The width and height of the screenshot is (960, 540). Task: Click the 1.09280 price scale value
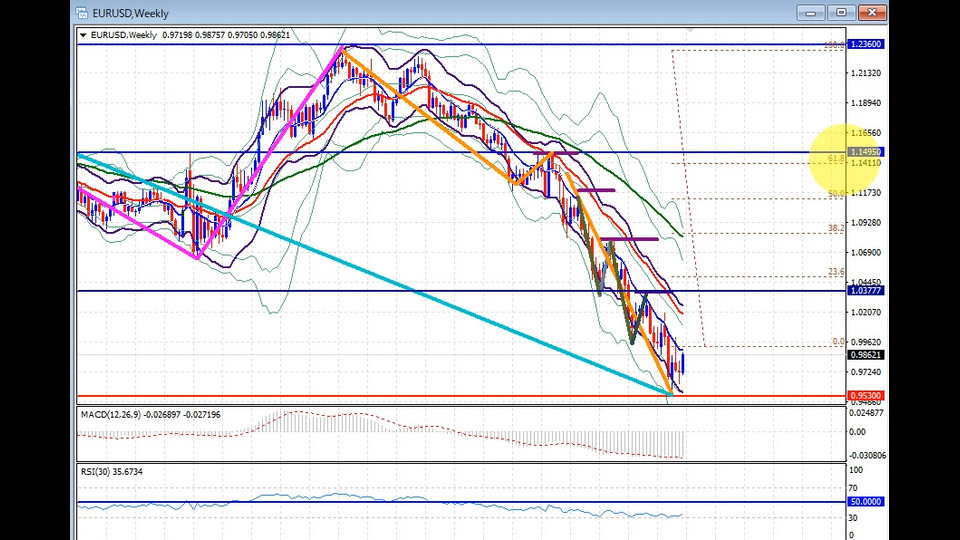[866, 222]
